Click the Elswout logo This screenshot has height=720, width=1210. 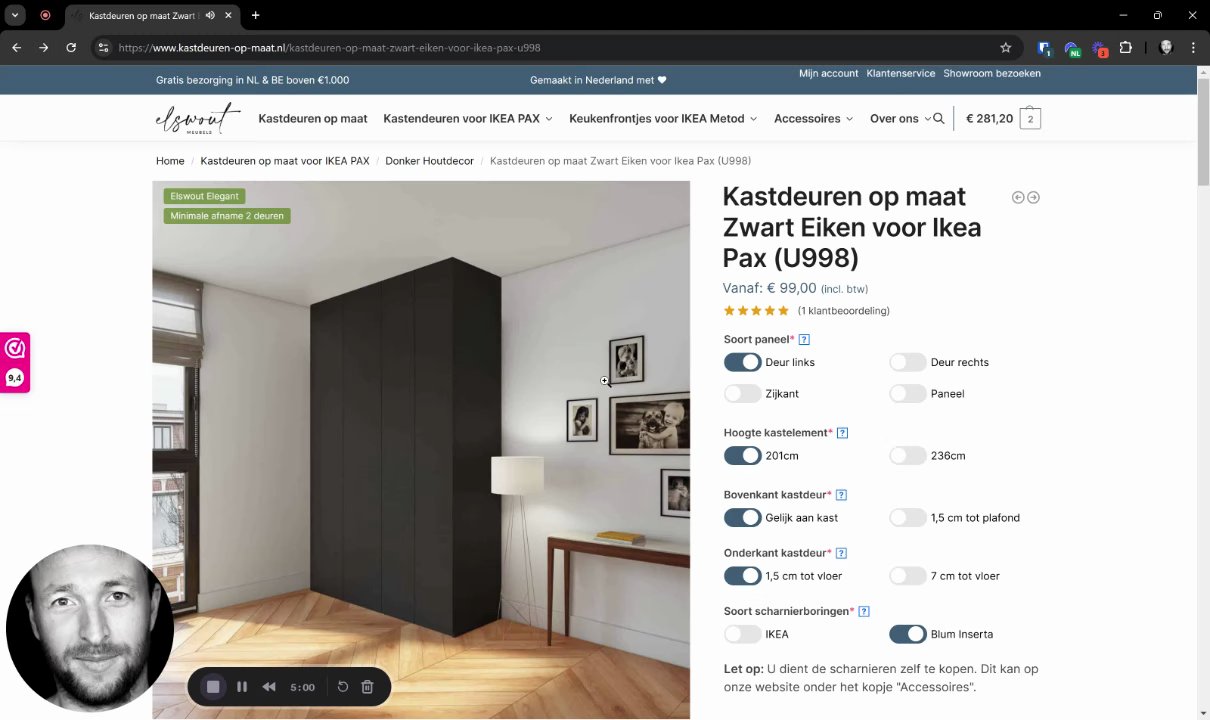(198, 118)
